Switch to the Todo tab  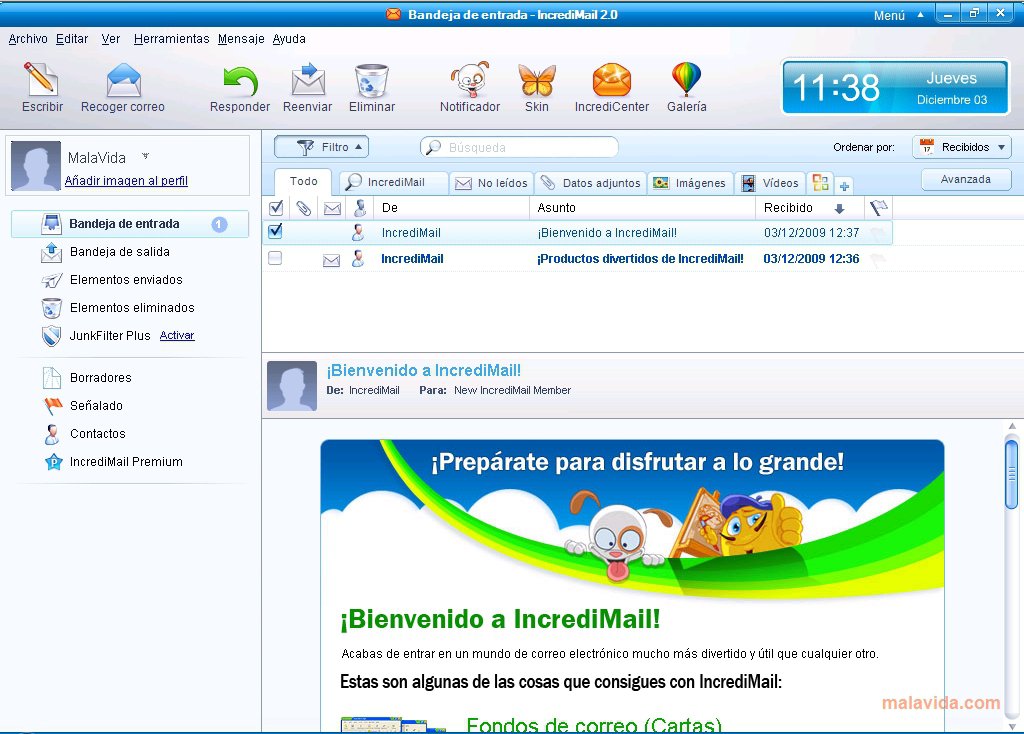[x=304, y=182]
